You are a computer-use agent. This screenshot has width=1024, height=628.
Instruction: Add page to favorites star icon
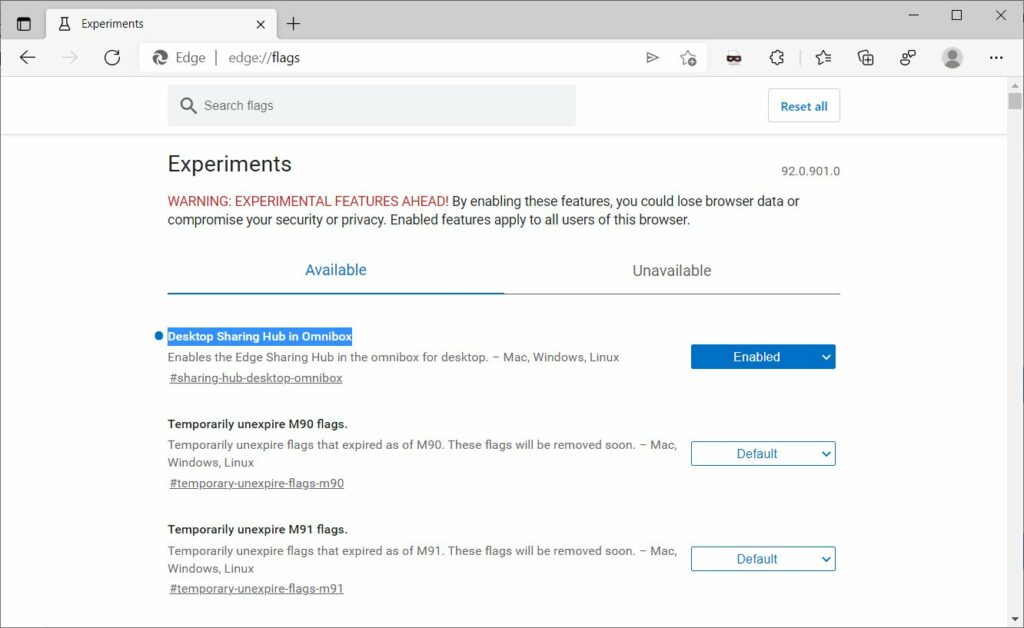688,58
